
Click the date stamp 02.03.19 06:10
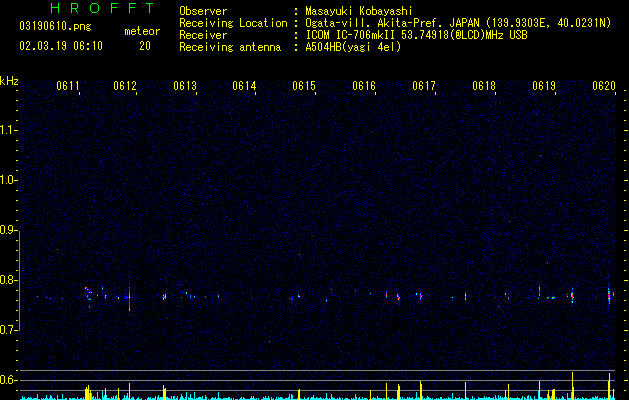click(x=61, y=46)
